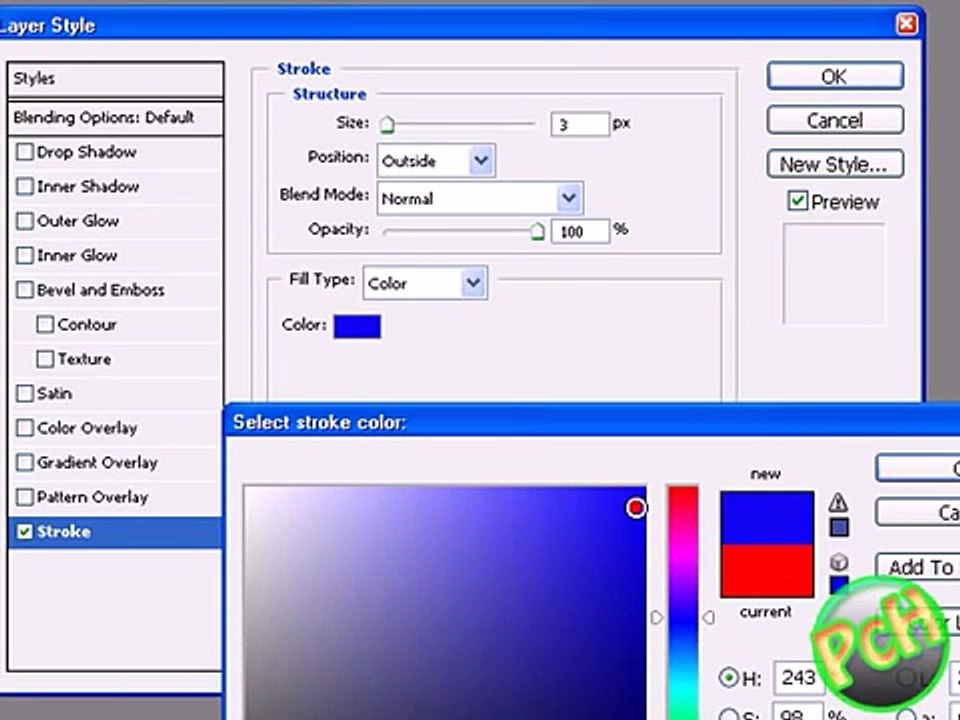Enable the Pattern Overlay checkbox
960x720 pixels.
(x=24, y=497)
